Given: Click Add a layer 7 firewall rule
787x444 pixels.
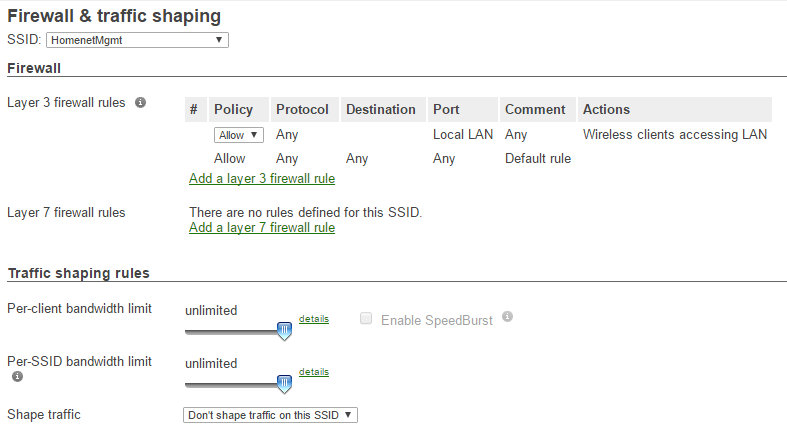Looking at the screenshot, I should [x=262, y=228].
